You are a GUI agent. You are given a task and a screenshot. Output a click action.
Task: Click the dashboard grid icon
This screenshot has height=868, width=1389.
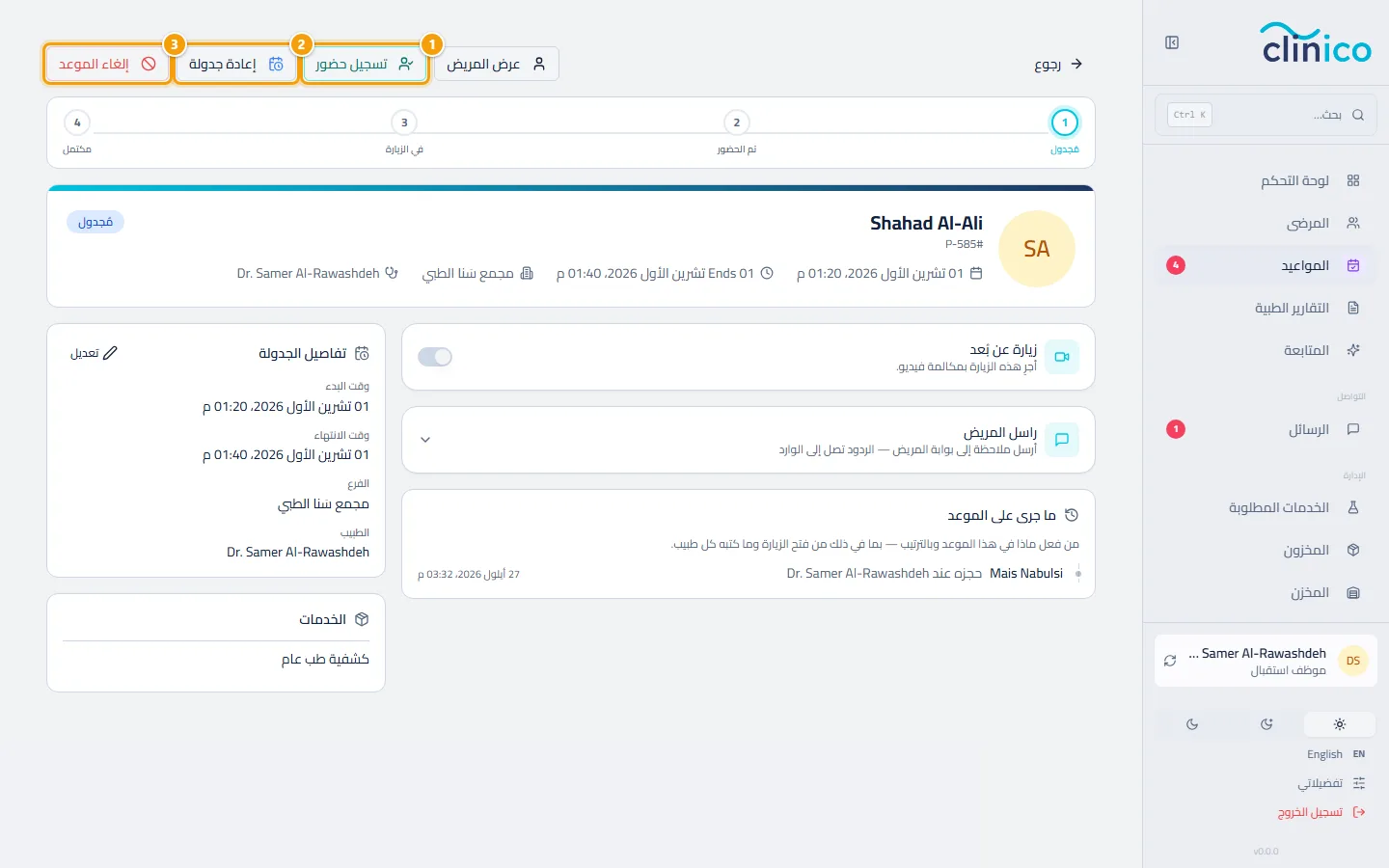(1353, 180)
